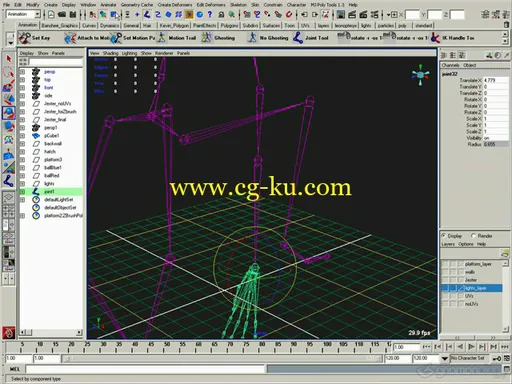Screen dimensions: 512x384
Task: Select the Joint Tool on the shelf
Action: (x=298, y=38)
